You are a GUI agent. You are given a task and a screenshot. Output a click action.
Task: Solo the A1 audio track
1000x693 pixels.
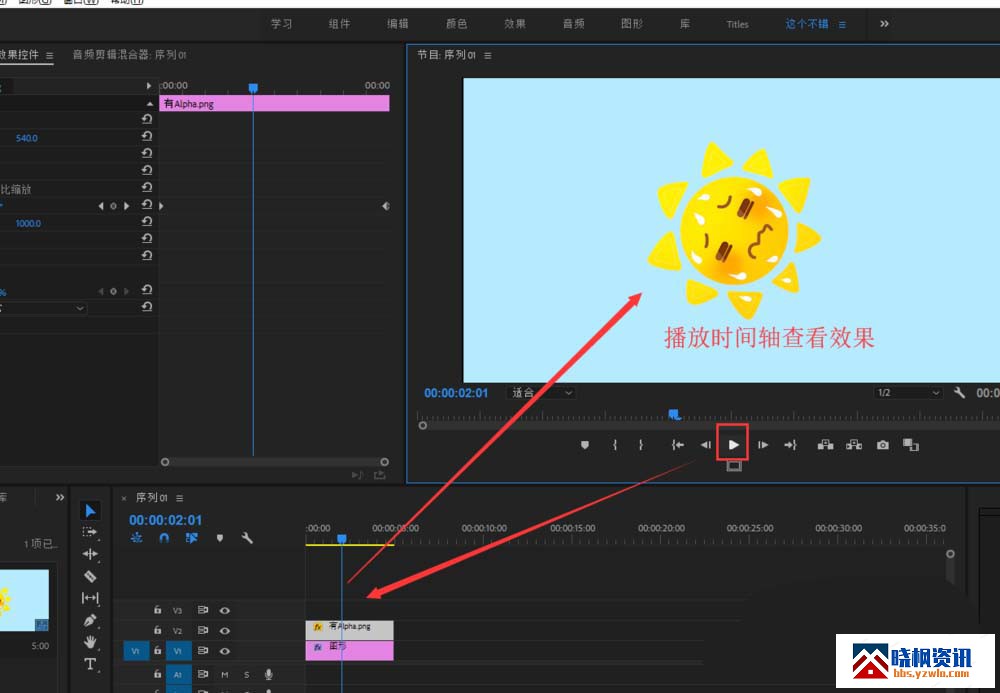click(x=247, y=674)
